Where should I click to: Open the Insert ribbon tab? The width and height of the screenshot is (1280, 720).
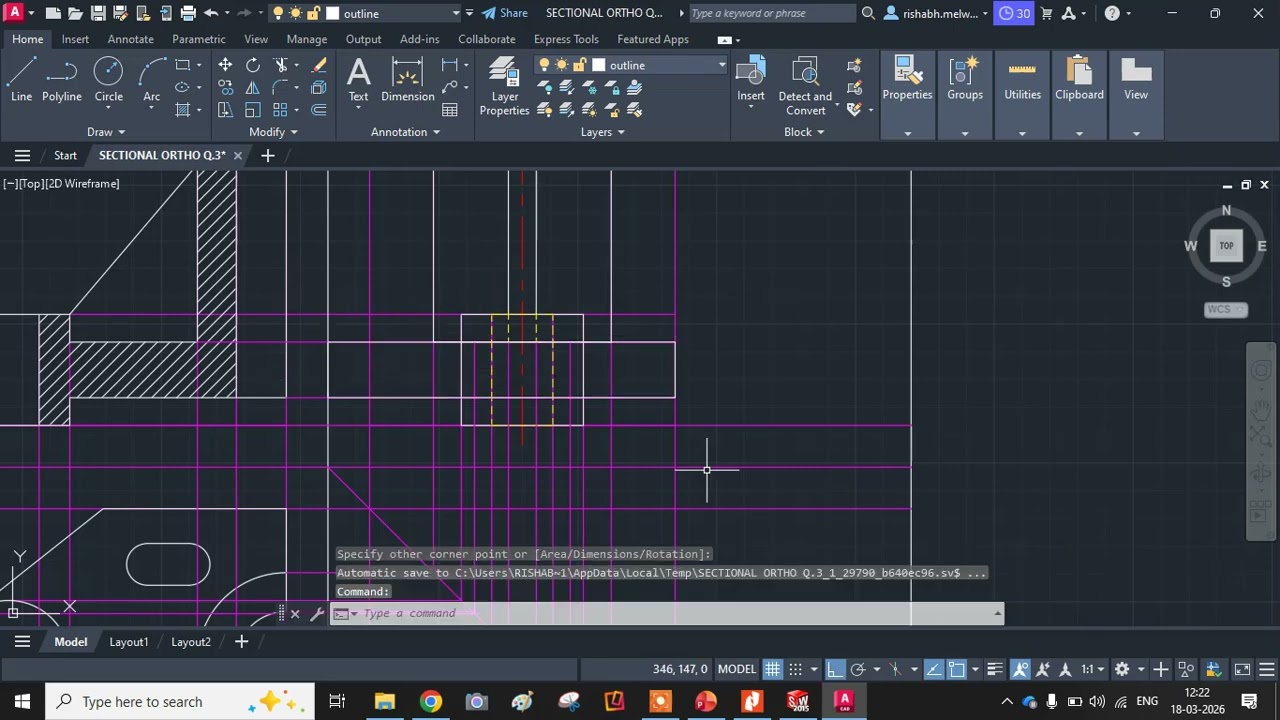click(x=75, y=39)
